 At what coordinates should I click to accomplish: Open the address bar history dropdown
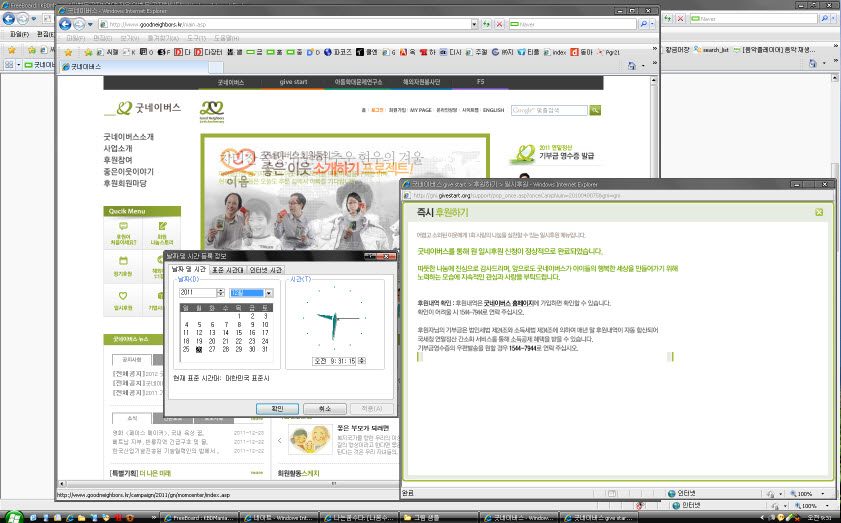pyautogui.click(x=474, y=24)
